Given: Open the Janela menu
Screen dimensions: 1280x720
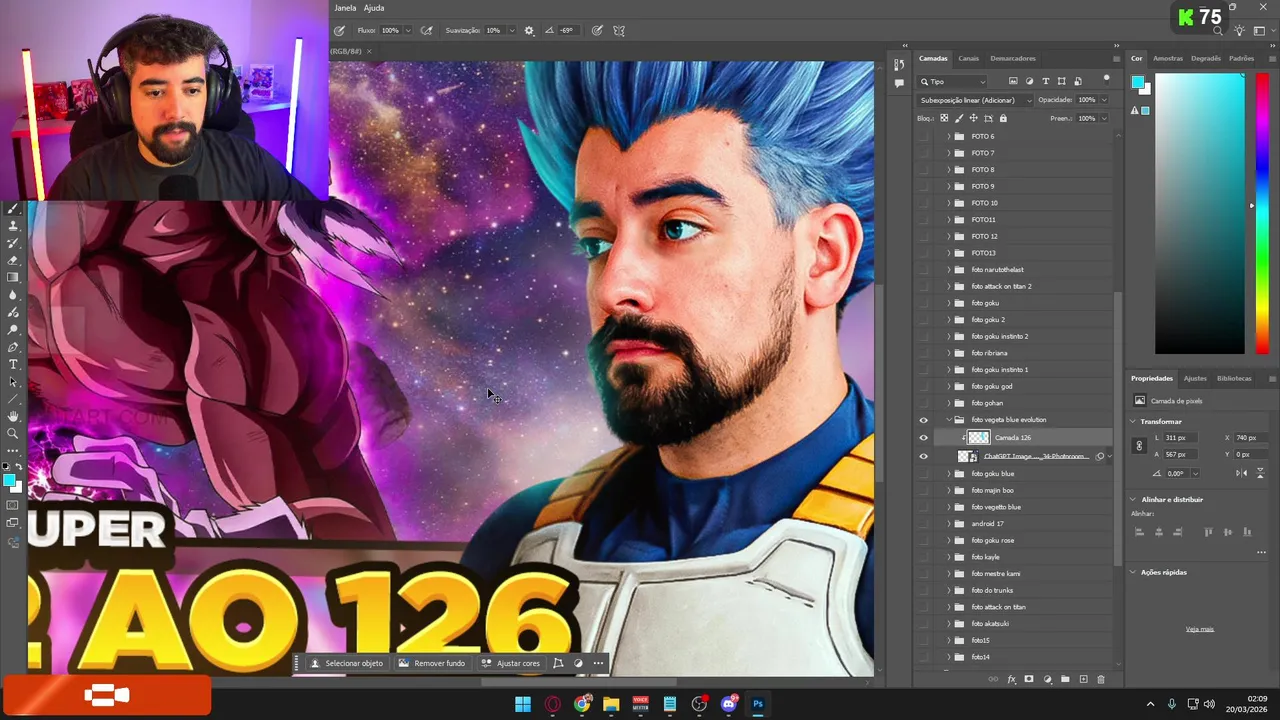Looking at the screenshot, I should pyautogui.click(x=345, y=8).
